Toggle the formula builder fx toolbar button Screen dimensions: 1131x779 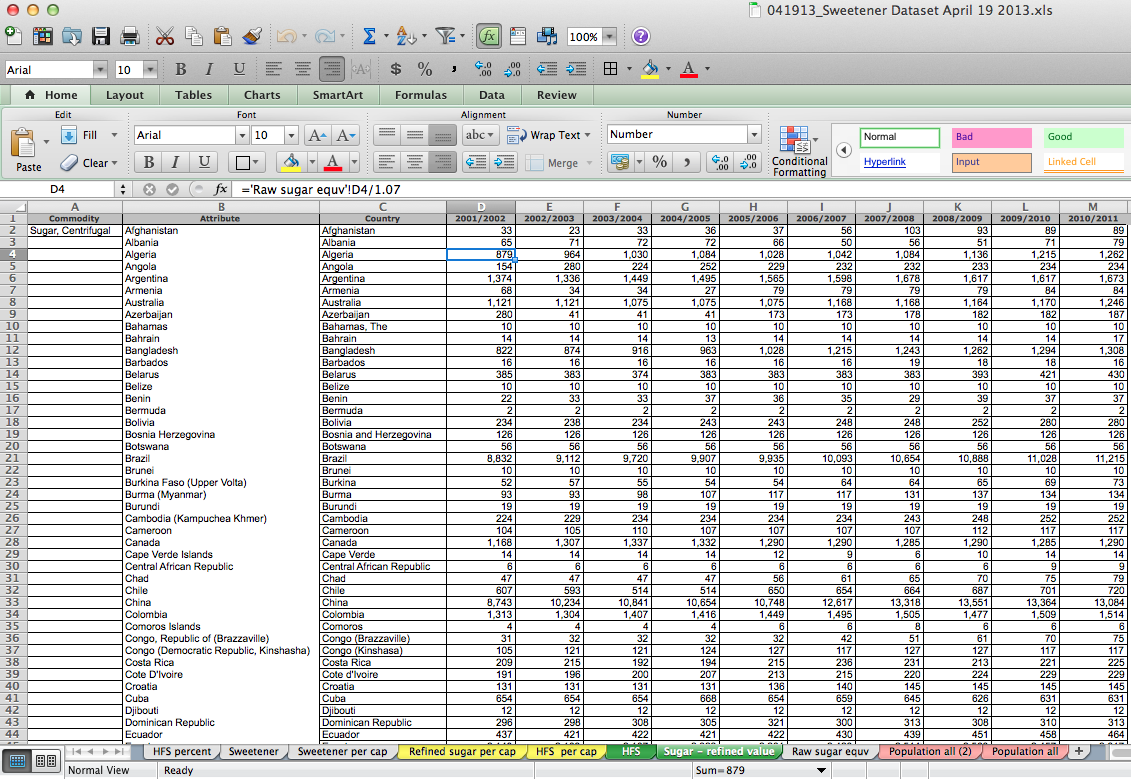[489, 35]
